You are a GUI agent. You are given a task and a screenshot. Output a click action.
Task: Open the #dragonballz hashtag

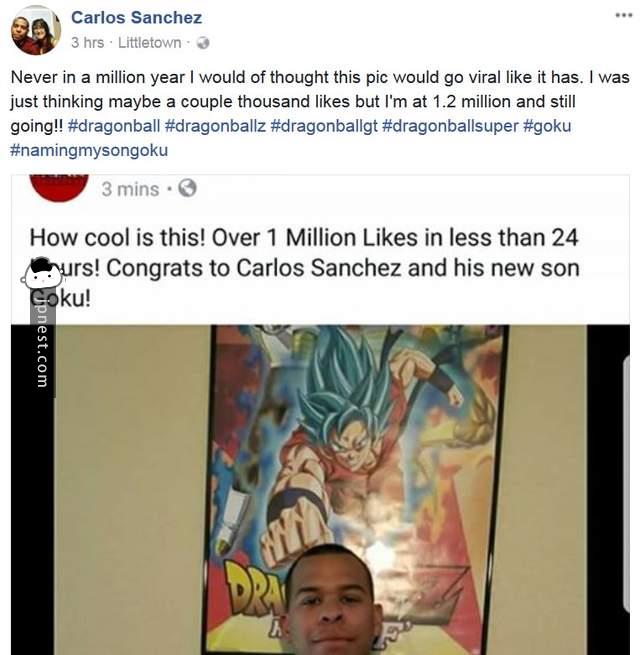tap(215, 126)
